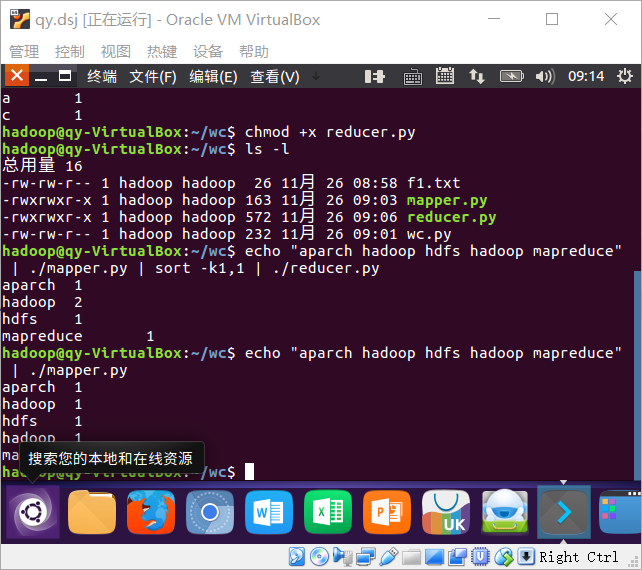Viewport: 642px width, 570px height.
Task: Click the f1.txt filename in listing
Action: coord(433,183)
